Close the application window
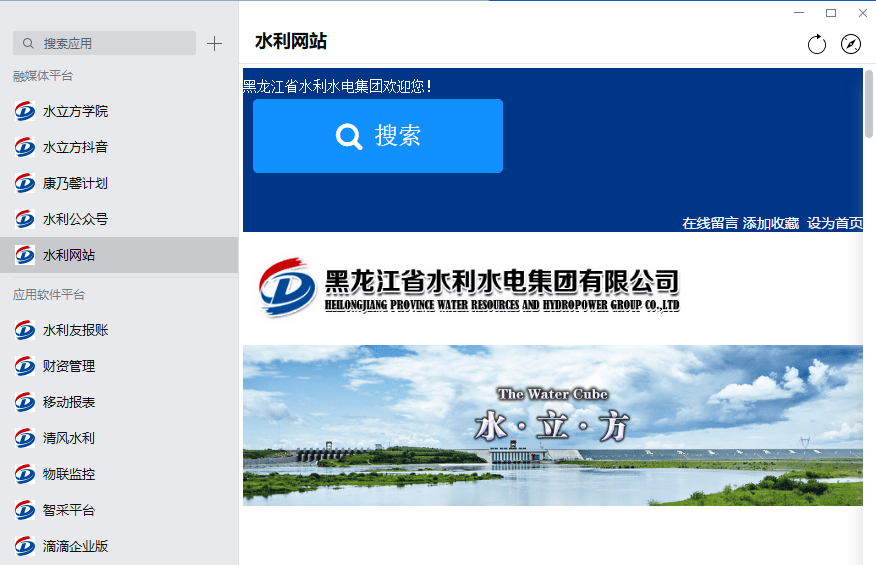876x565 pixels. pos(863,12)
